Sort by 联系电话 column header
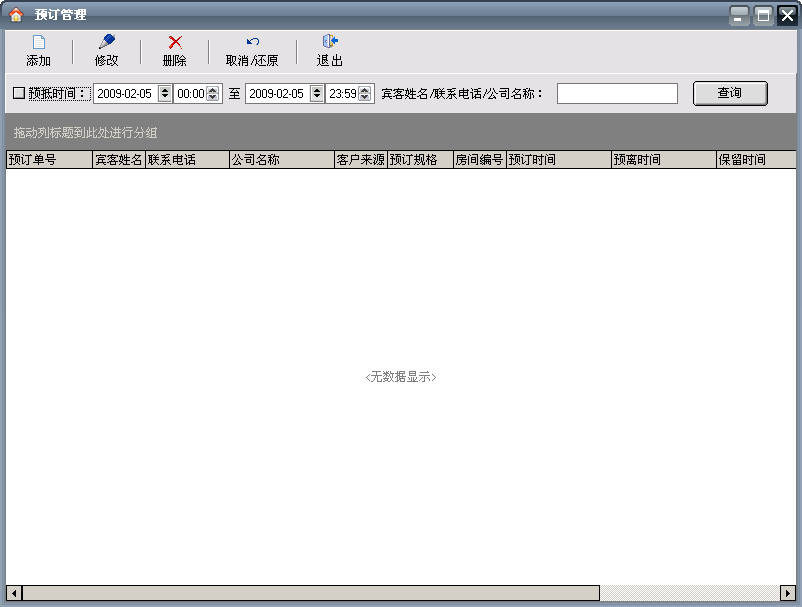The height and width of the screenshot is (607, 802). coord(187,160)
